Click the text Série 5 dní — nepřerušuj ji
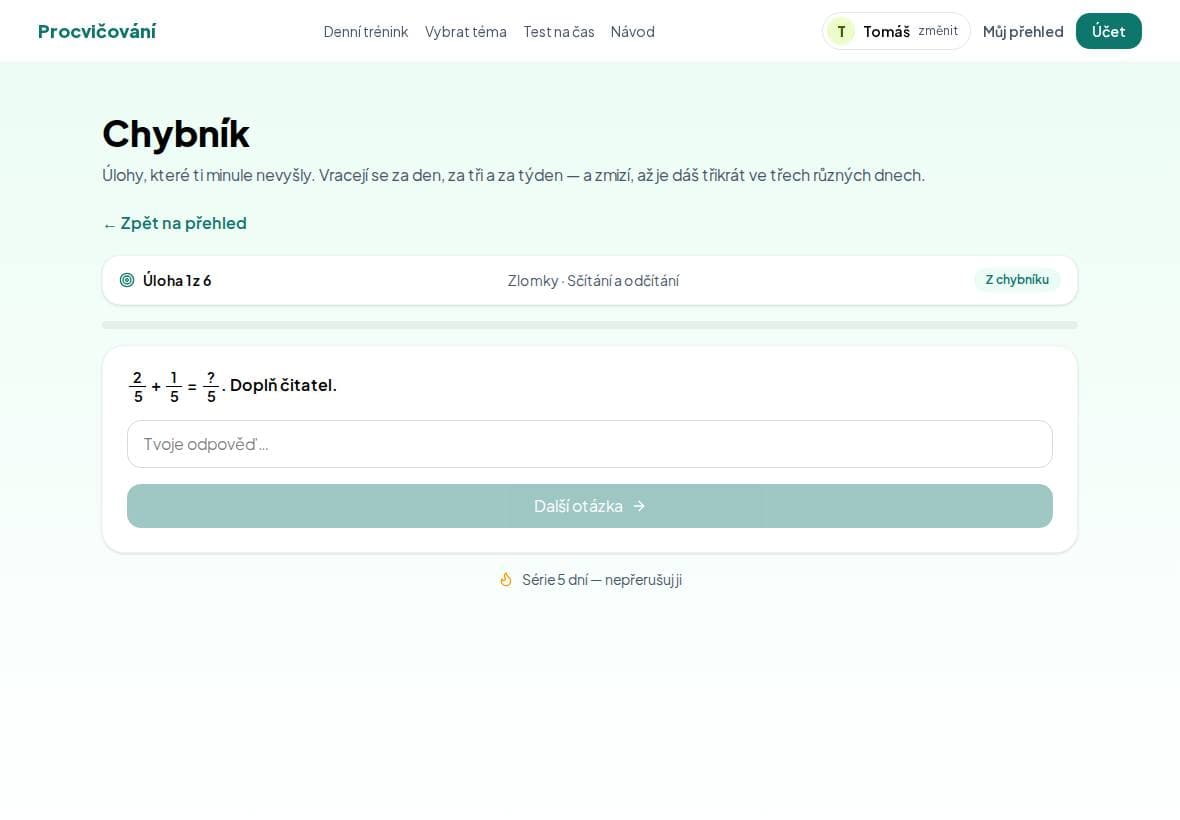This screenshot has height=820, width=1180. pos(602,580)
